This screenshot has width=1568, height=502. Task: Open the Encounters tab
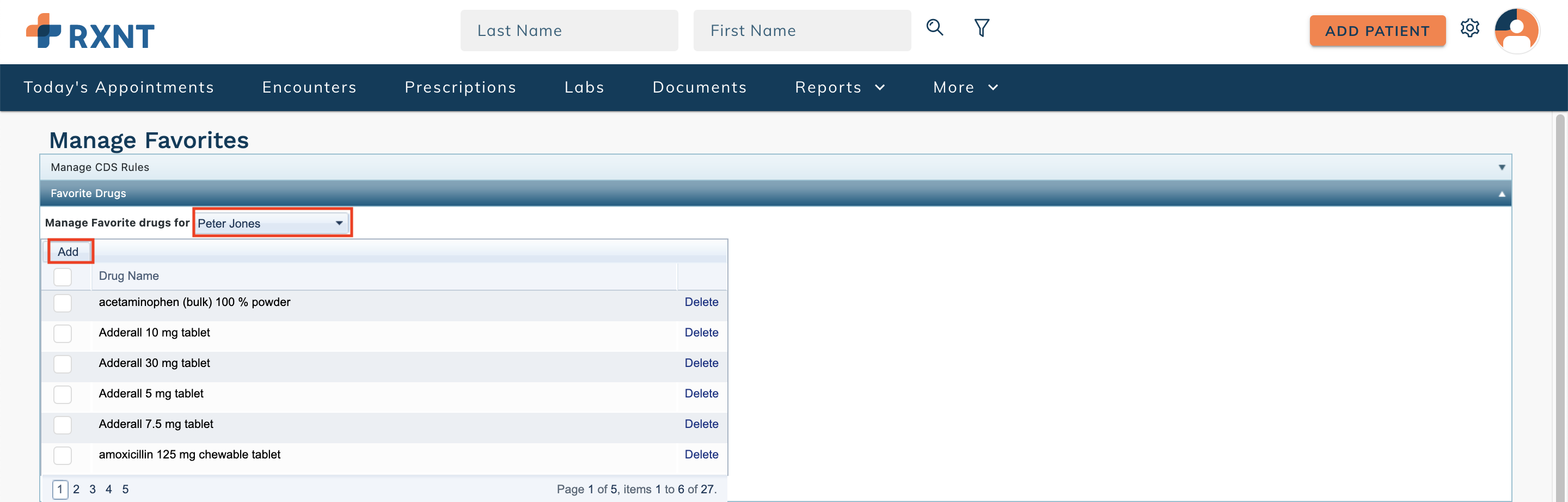pyautogui.click(x=309, y=88)
